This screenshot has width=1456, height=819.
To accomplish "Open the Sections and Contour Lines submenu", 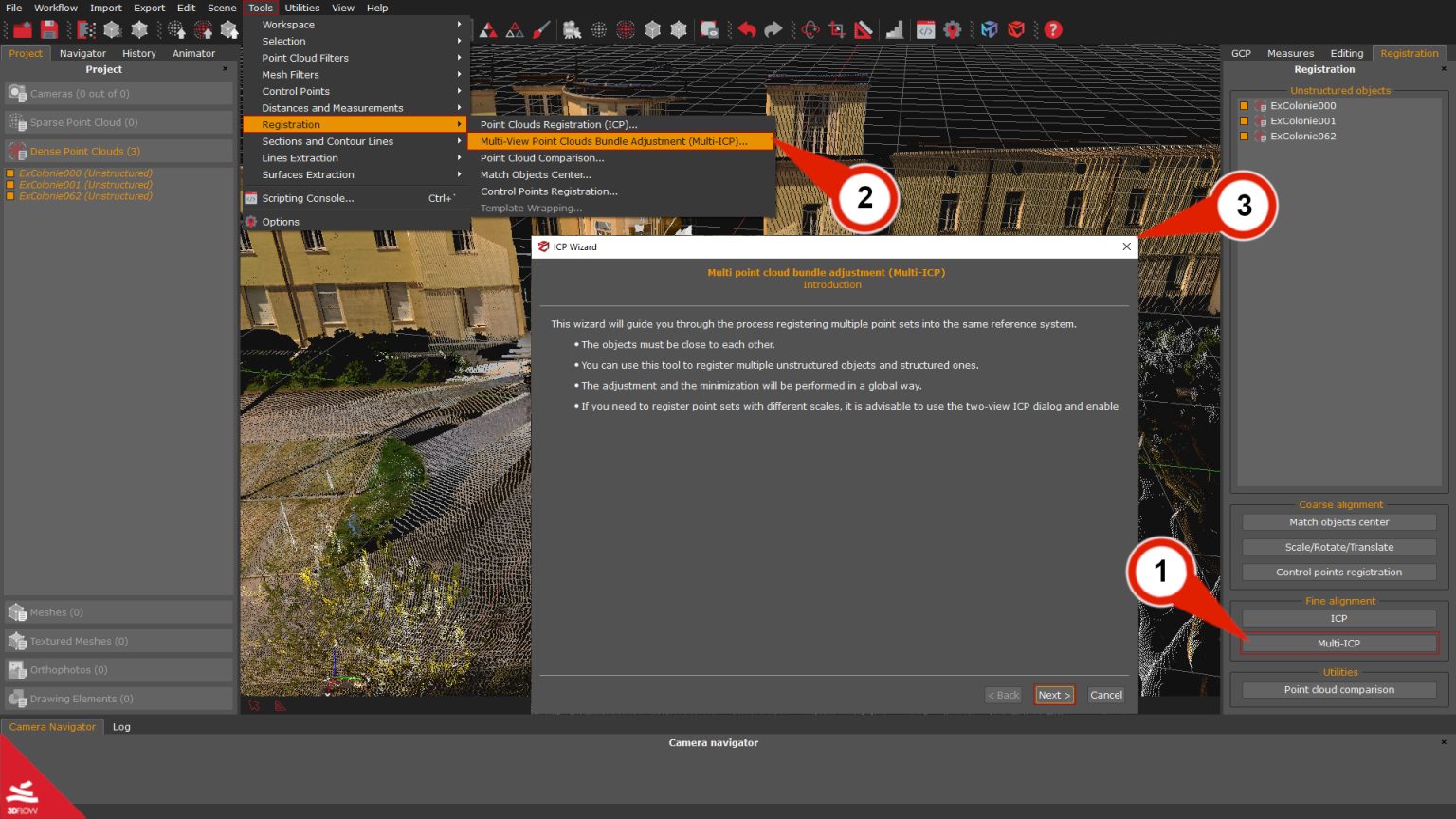I will [327, 141].
